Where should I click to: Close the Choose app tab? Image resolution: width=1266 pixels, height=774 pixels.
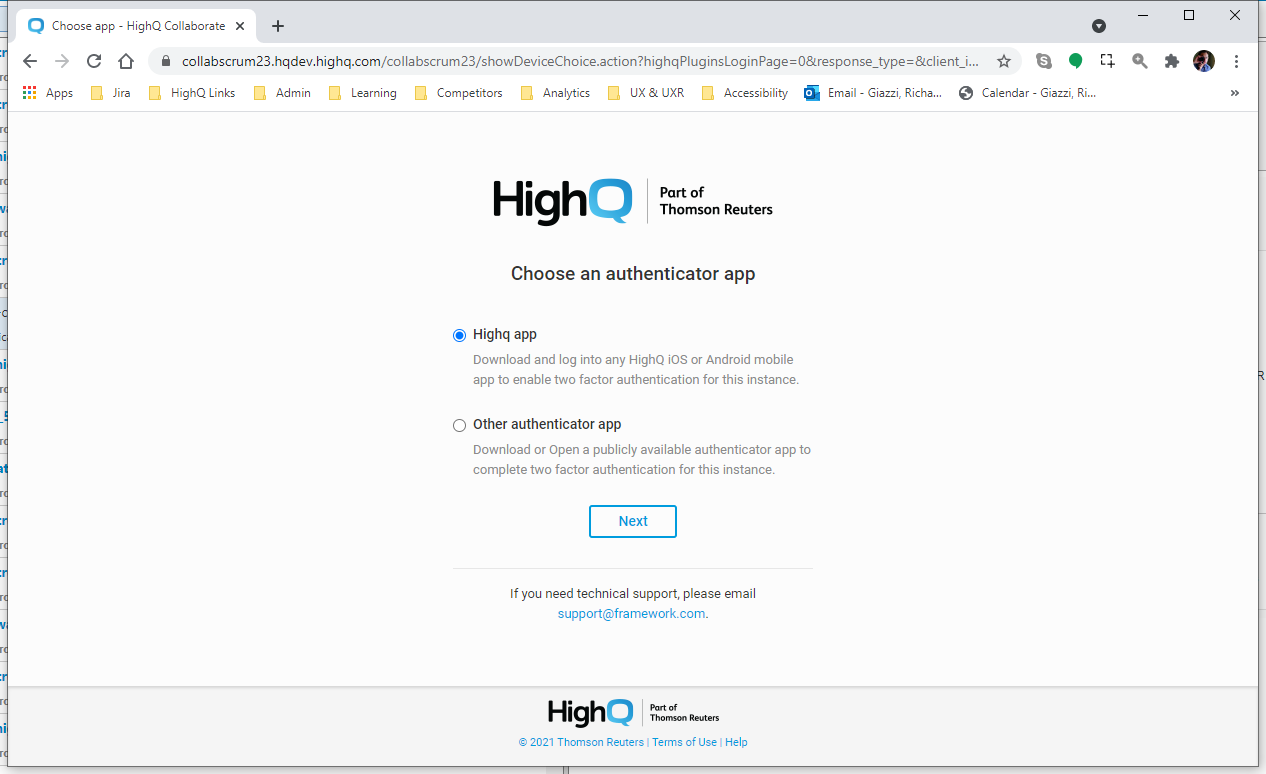coord(240,26)
